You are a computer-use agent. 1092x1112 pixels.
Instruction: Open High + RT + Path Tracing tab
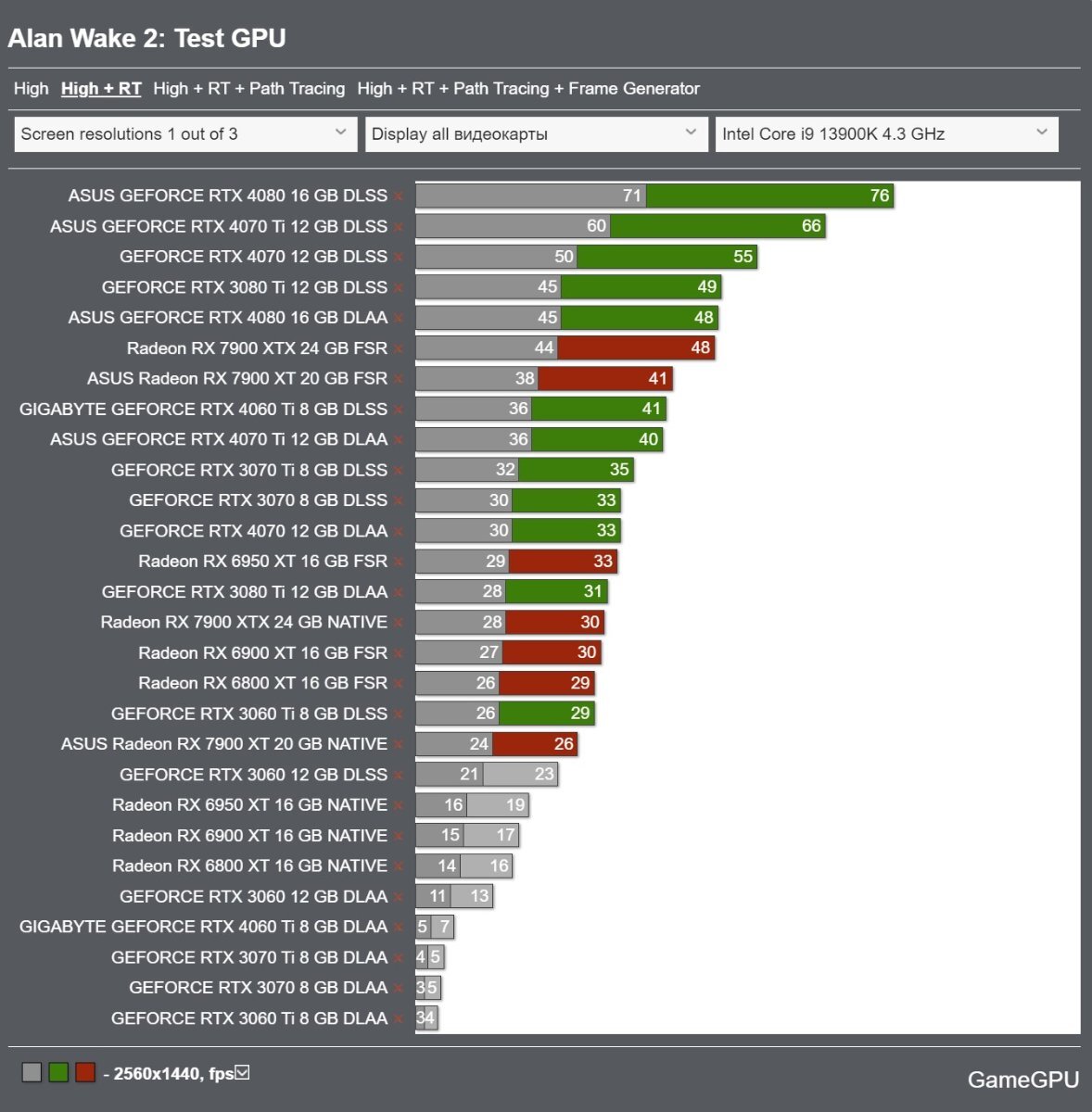click(x=248, y=89)
